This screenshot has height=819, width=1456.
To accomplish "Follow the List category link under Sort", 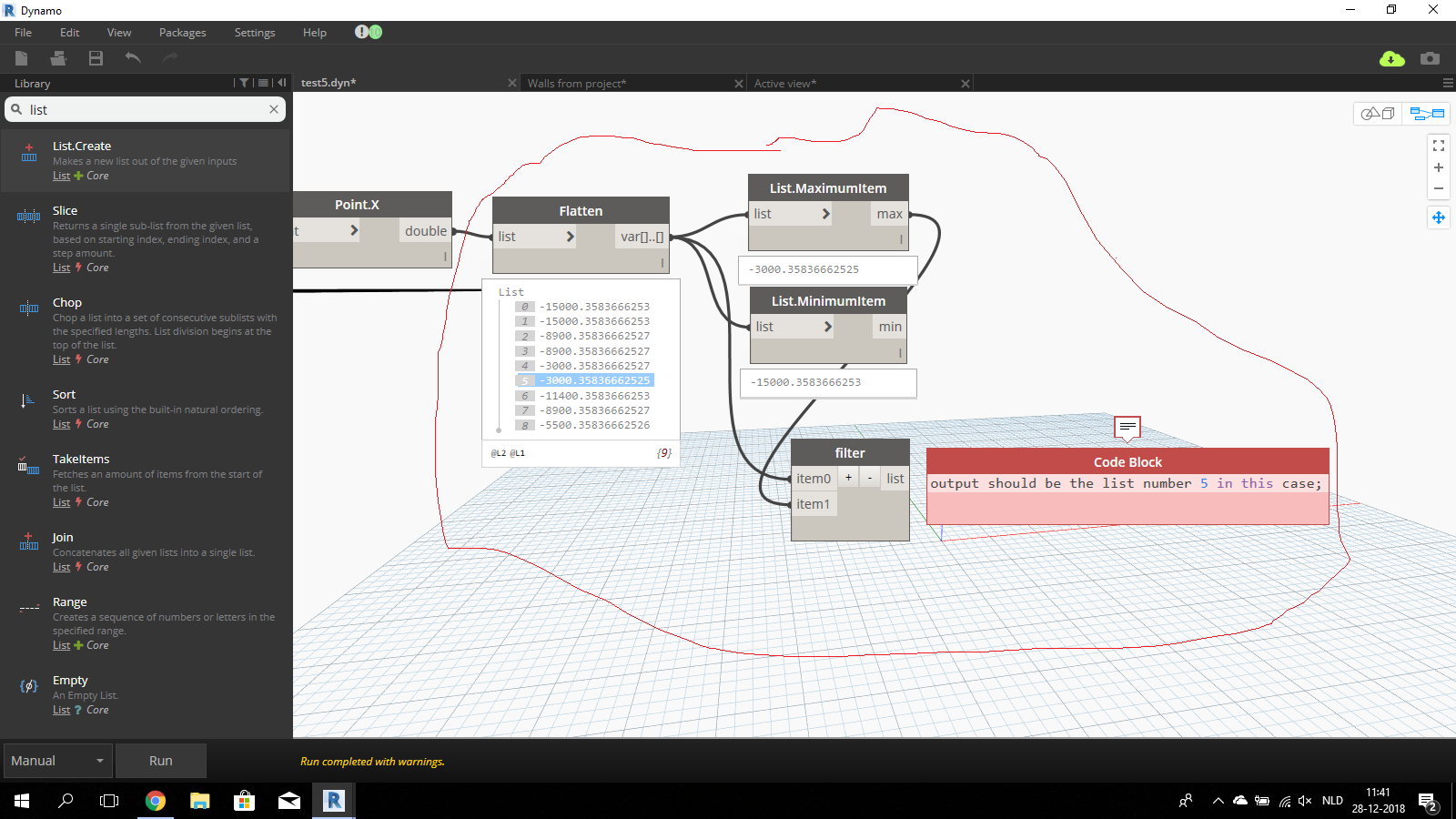I will [61, 424].
